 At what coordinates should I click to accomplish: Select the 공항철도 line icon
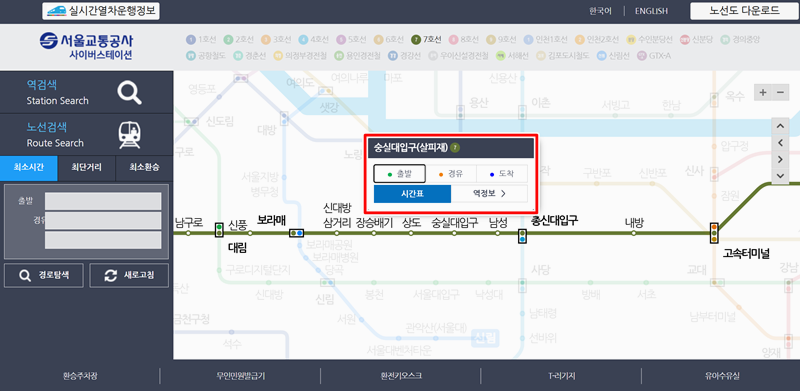pos(191,55)
